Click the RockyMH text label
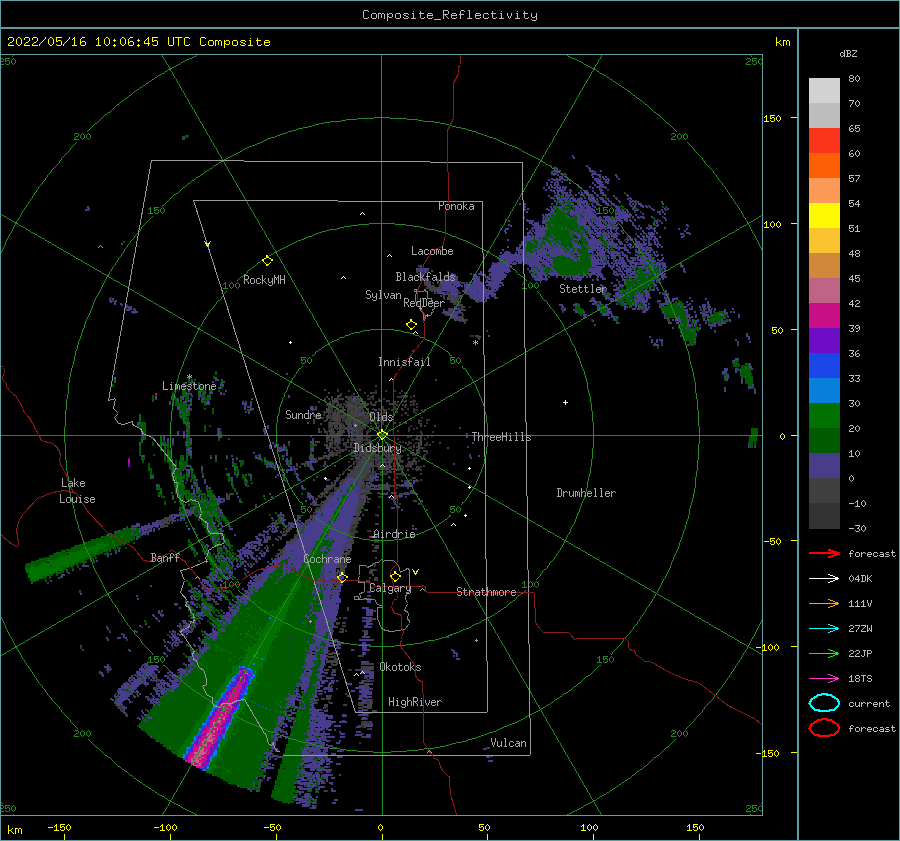The image size is (900, 841). (264, 280)
